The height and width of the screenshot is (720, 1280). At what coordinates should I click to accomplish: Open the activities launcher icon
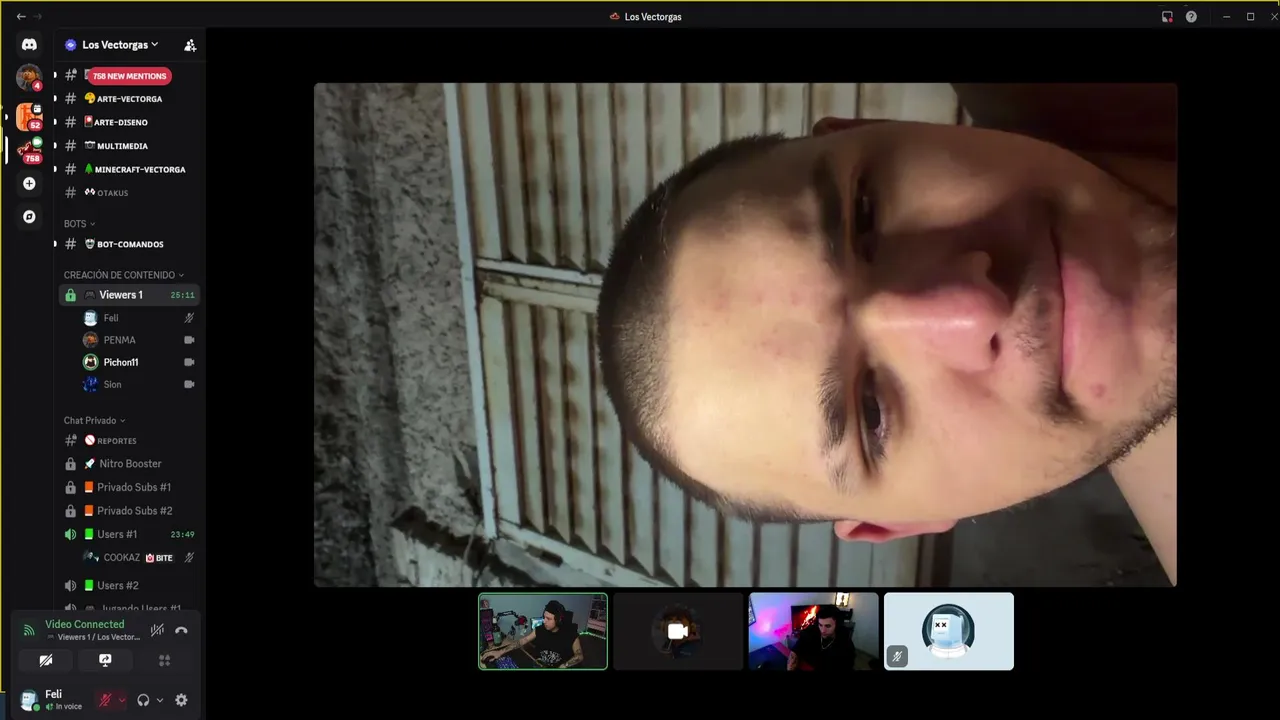click(164, 660)
